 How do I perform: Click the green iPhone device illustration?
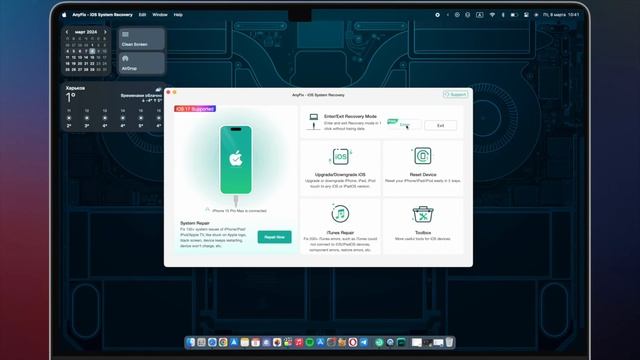click(x=236, y=160)
